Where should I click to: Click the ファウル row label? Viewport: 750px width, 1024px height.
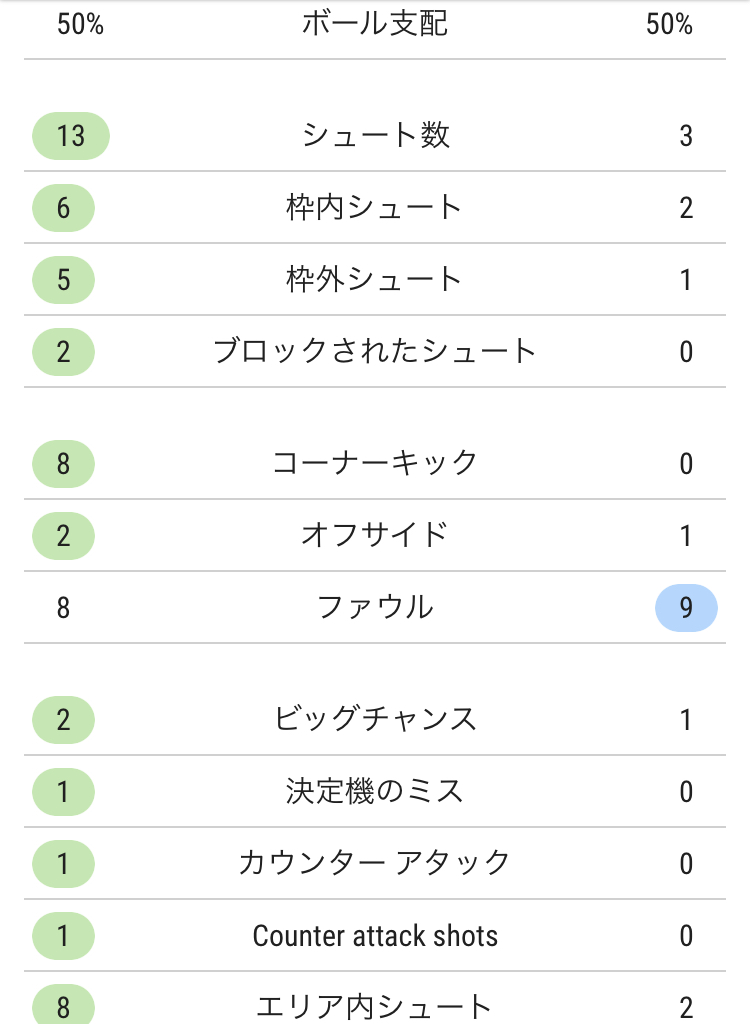point(375,607)
